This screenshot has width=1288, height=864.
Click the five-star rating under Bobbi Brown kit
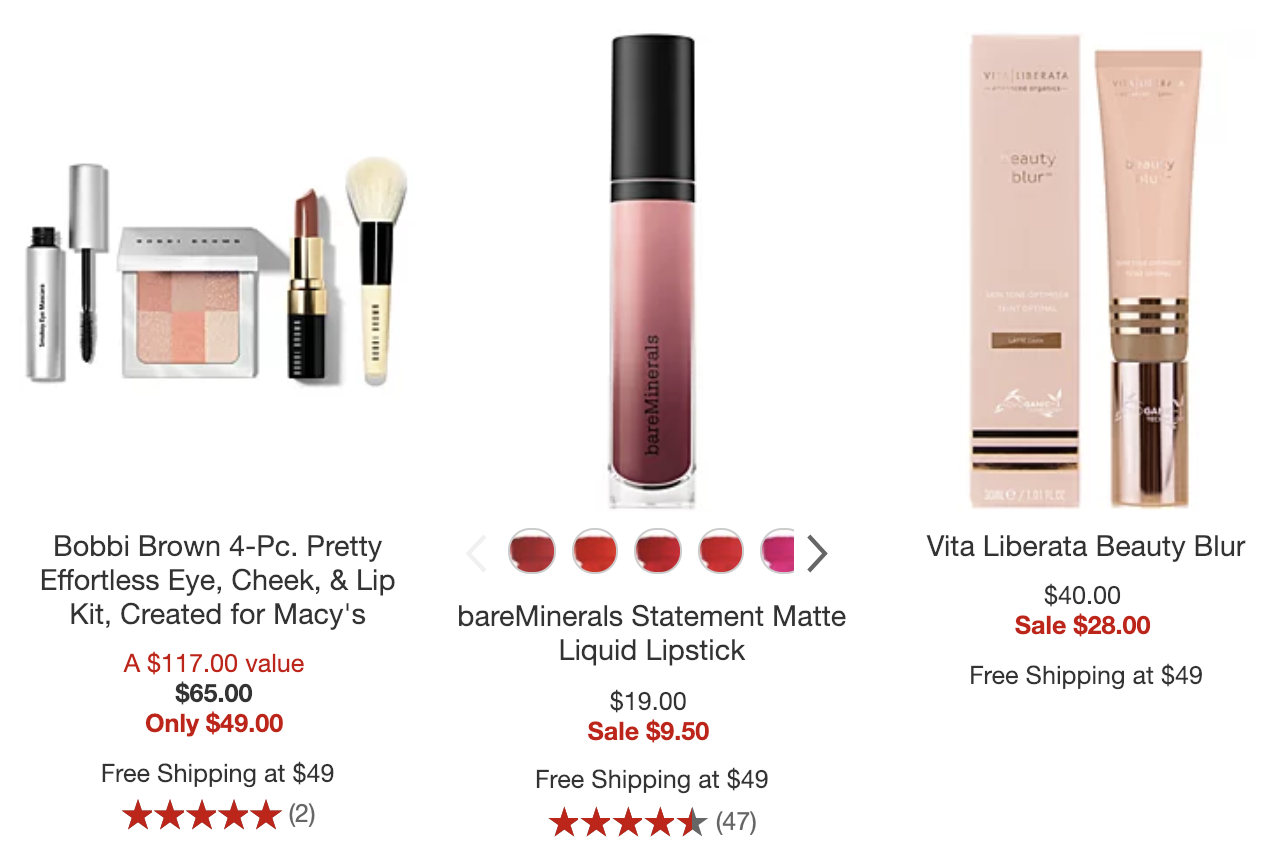(202, 816)
